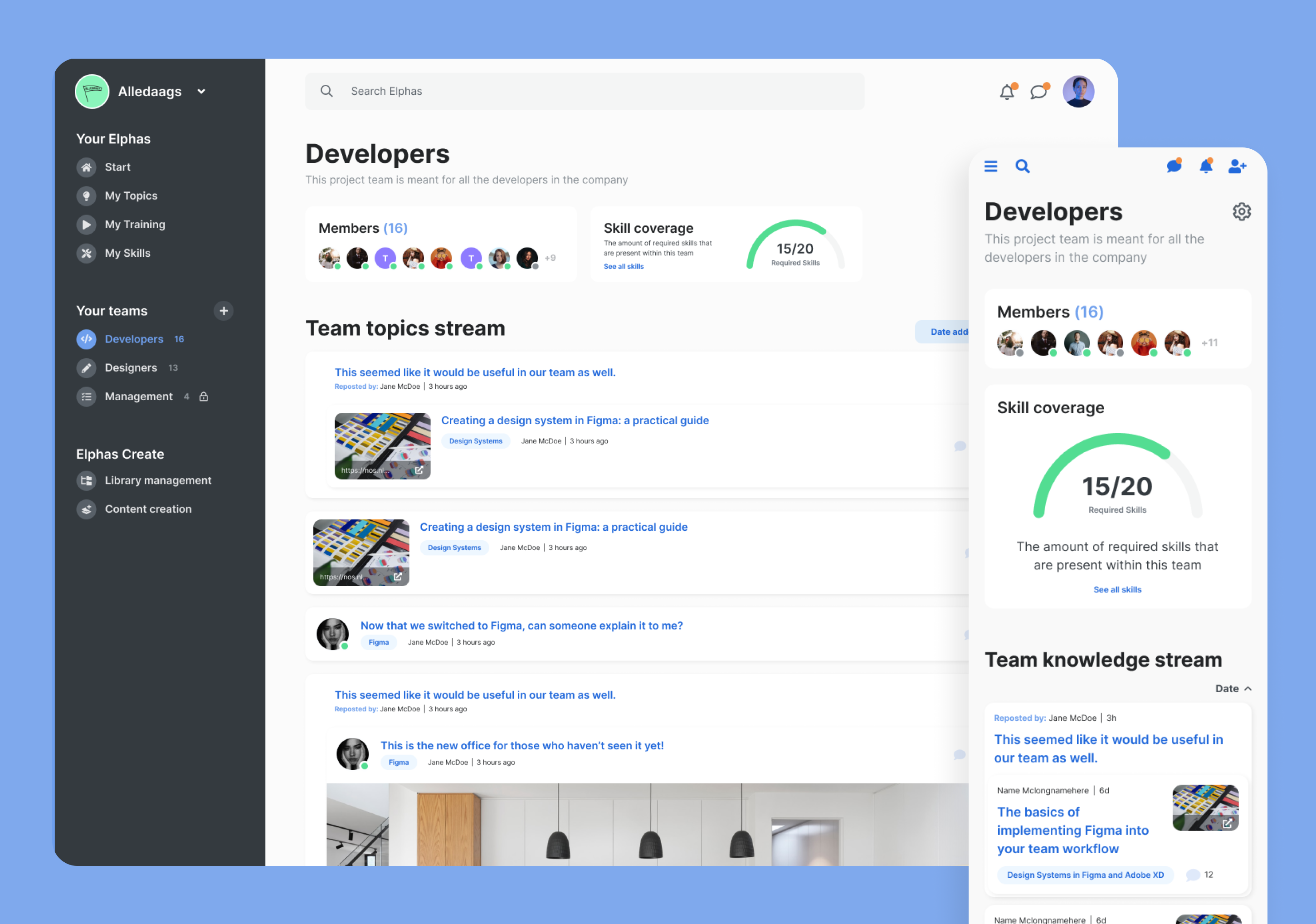Add a new team with plus icon
1316x924 pixels.
(224, 311)
